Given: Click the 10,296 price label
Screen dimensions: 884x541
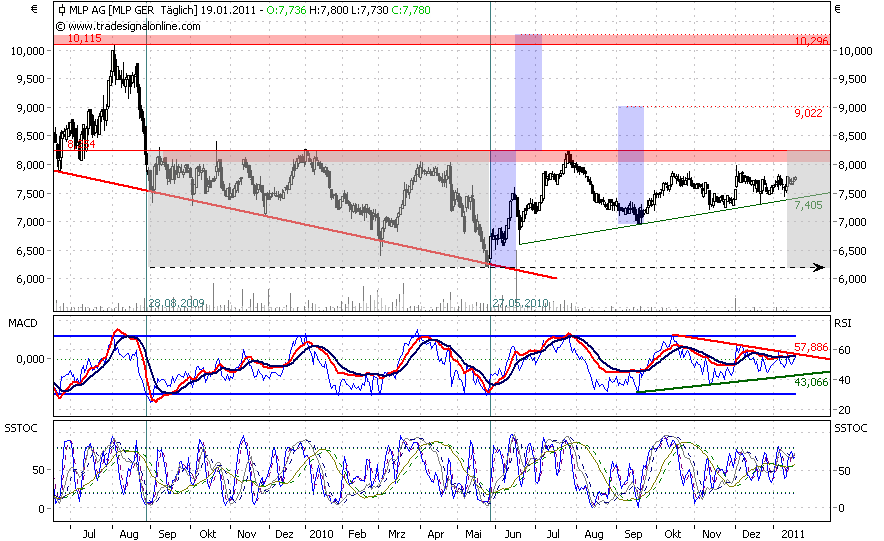Looking at the screenshot, I should coord(812,41).
